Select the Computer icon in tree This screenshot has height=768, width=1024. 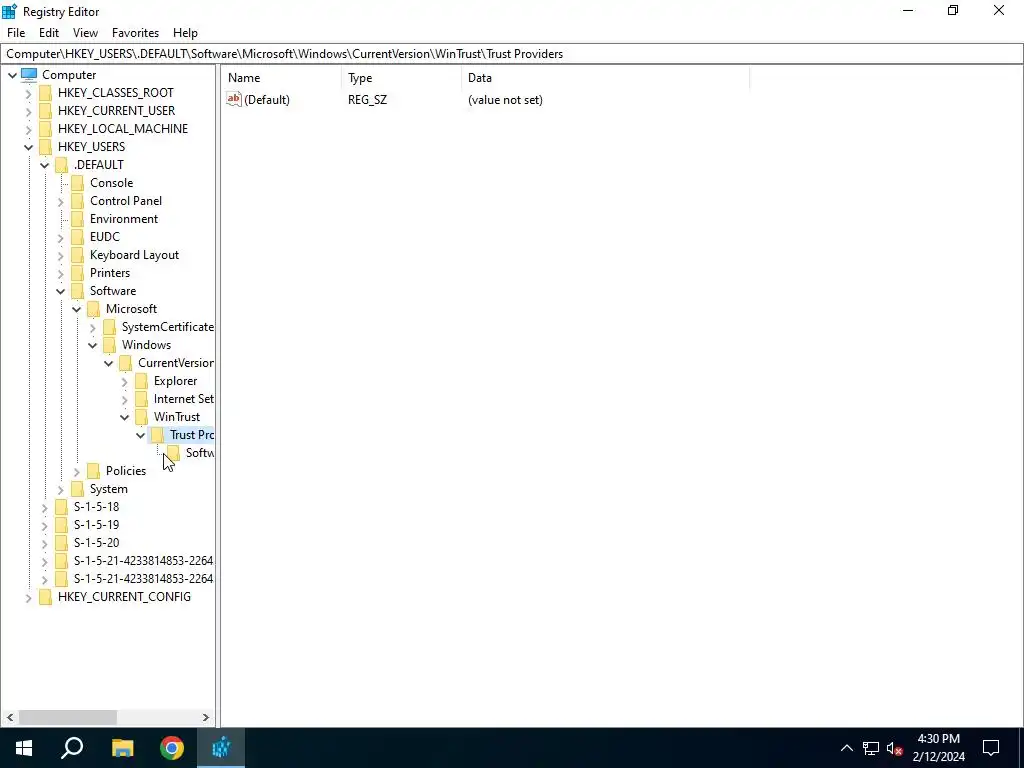tap(29, 74)
